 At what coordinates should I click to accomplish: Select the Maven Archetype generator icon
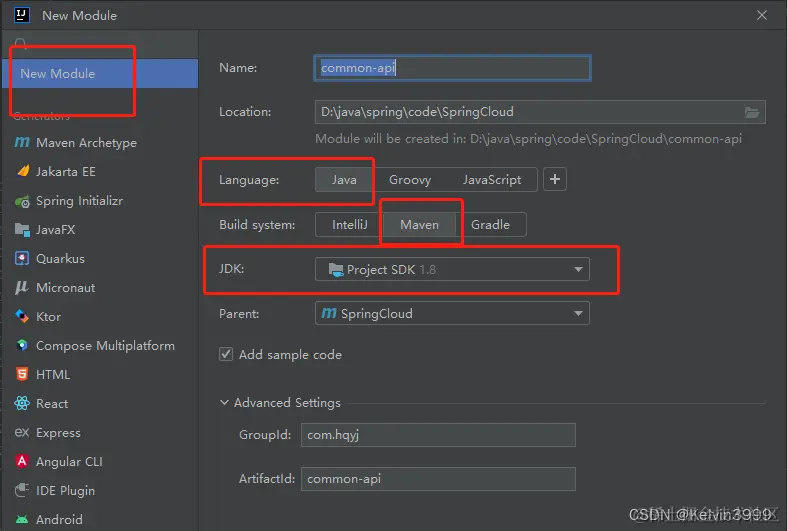pos(22,143)
